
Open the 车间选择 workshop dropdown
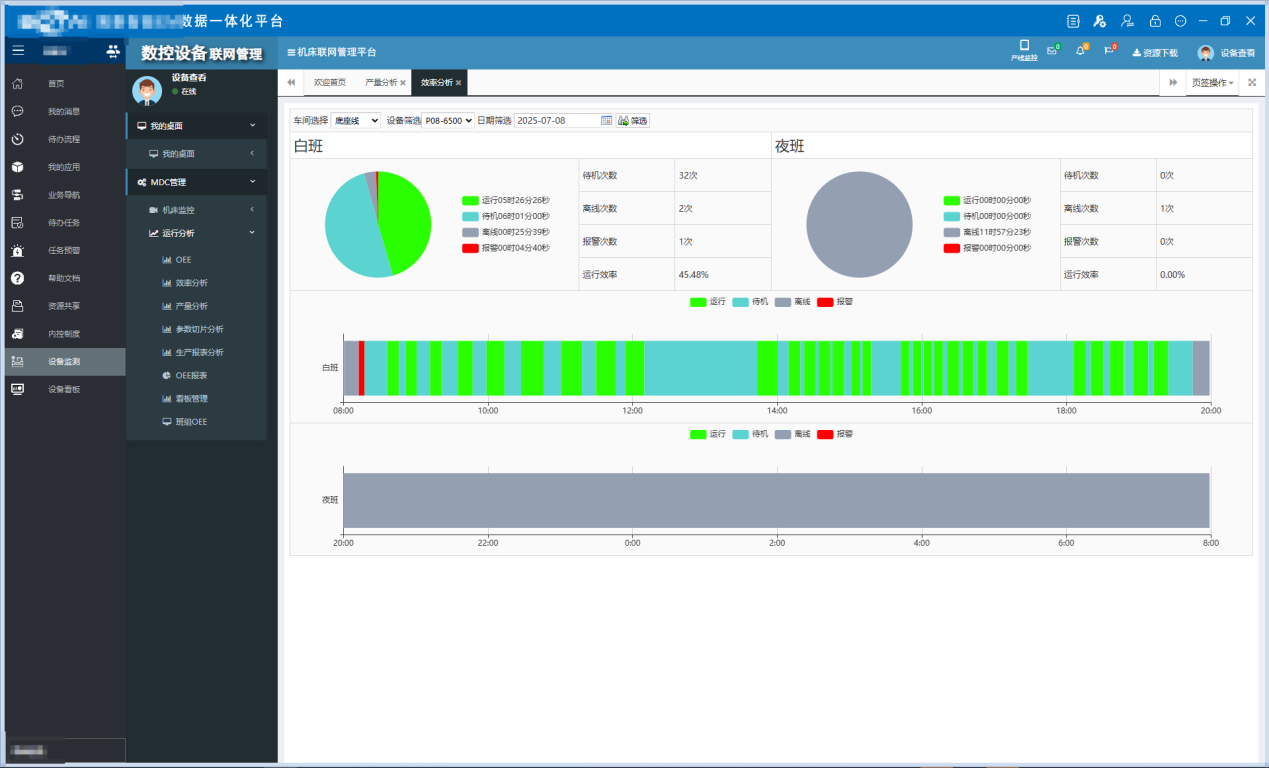pyautogui.click(x=355, y=121)
